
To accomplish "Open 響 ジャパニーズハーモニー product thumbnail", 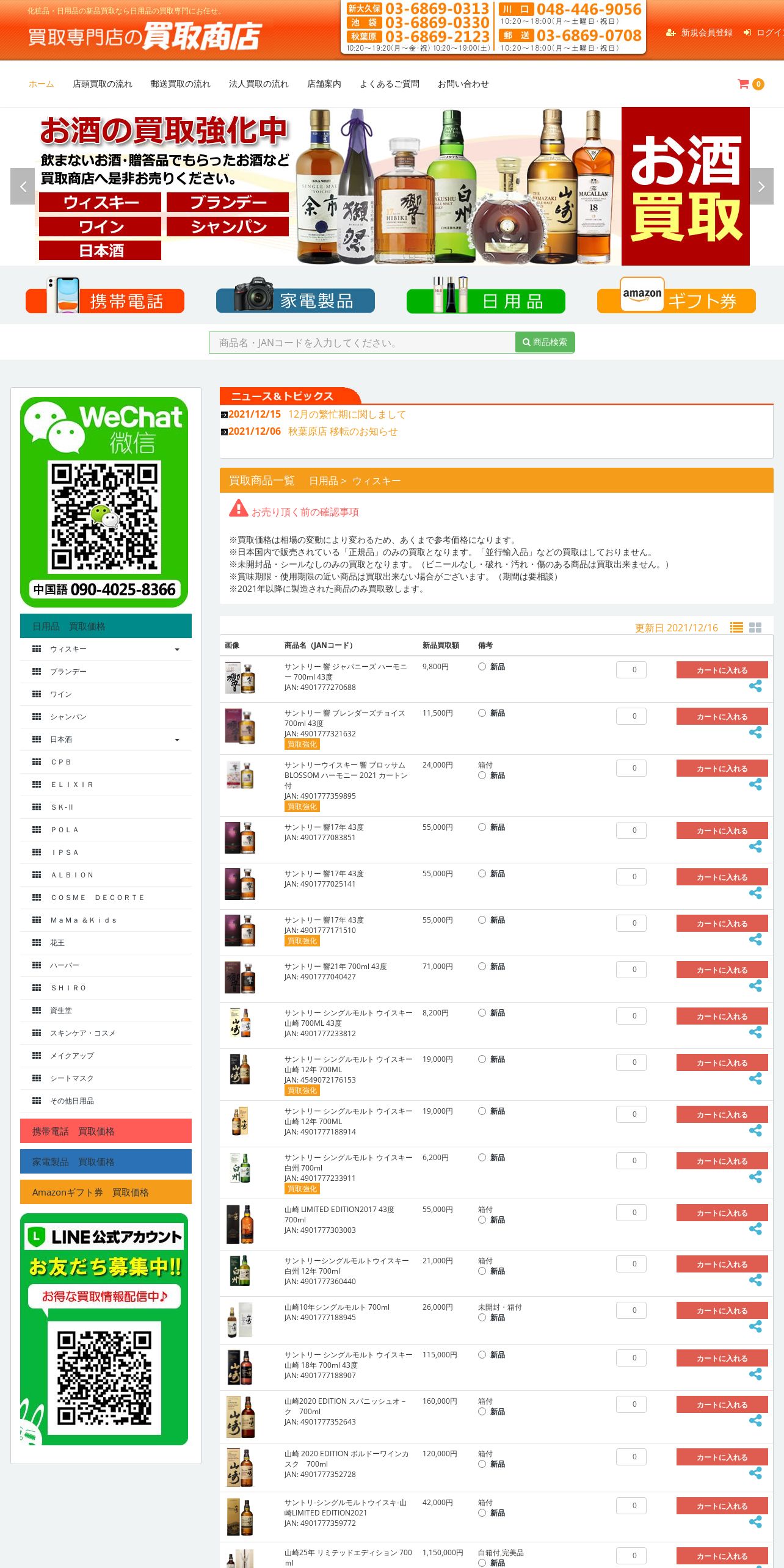I will (240, 678).
